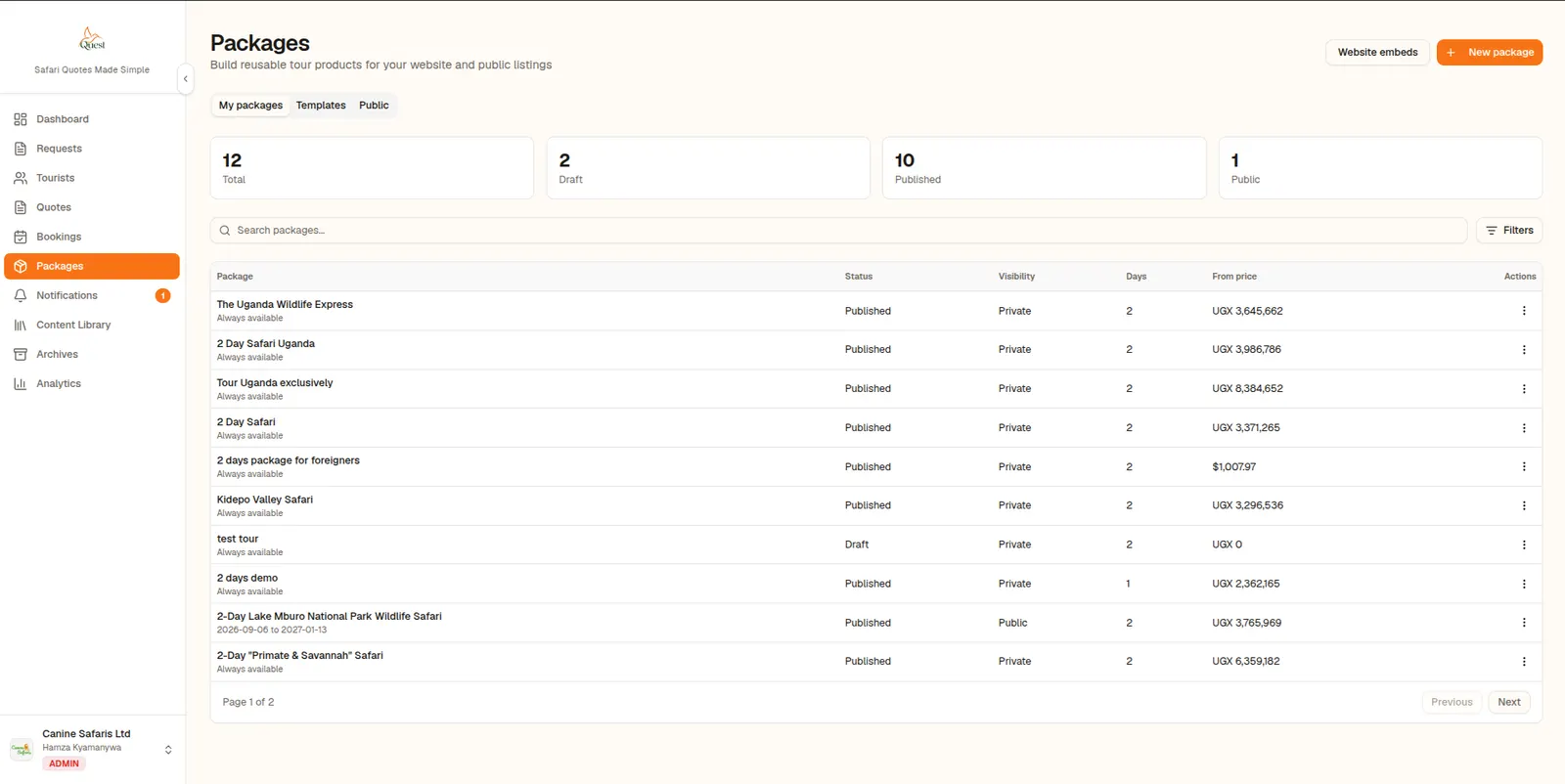Open actions menu for 2-Day Lake Mburo package

point(1523,623)
